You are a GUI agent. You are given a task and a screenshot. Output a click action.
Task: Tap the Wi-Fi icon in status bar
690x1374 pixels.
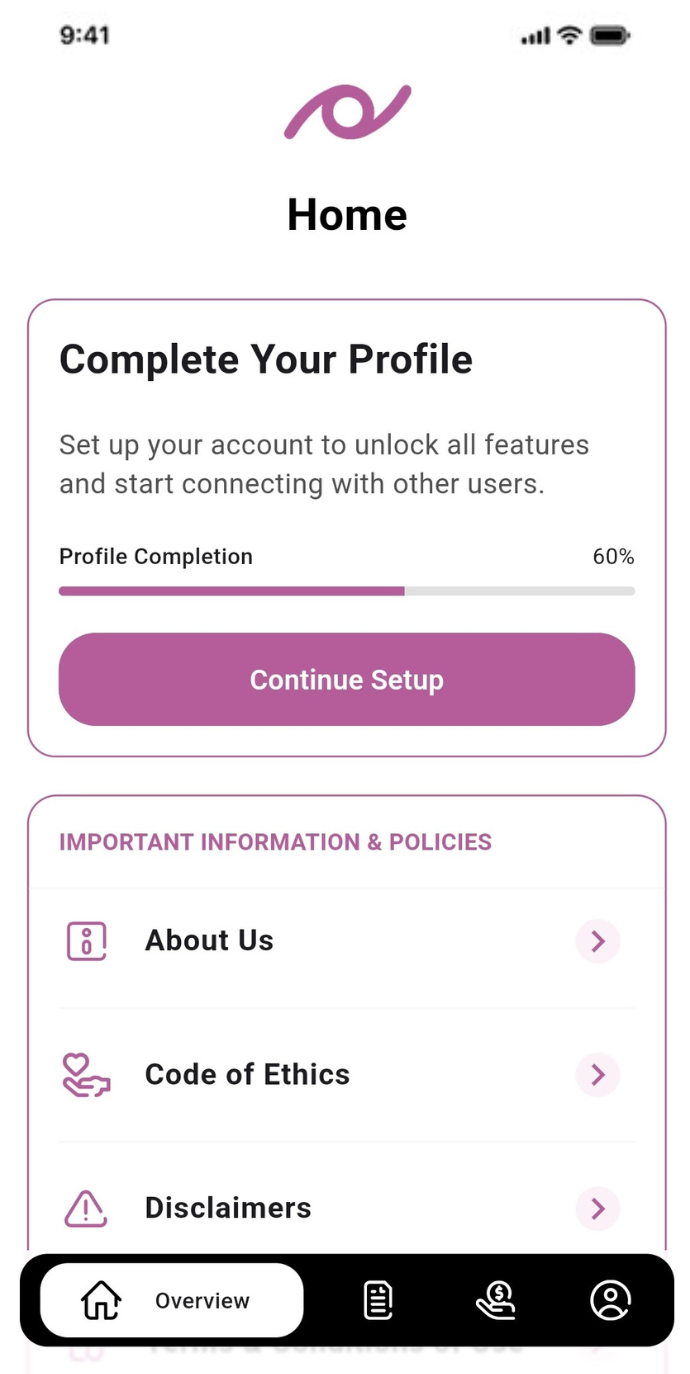[570, 36]
